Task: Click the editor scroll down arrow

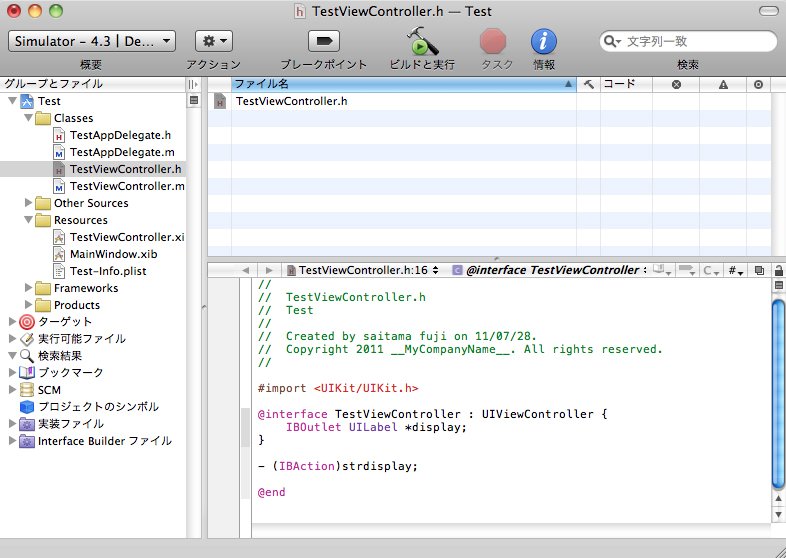Action: (778, 514)
